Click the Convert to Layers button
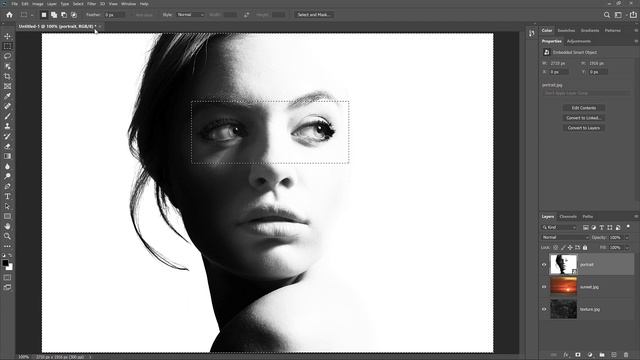Screen dimensions: 640x360 coord(584,128)
